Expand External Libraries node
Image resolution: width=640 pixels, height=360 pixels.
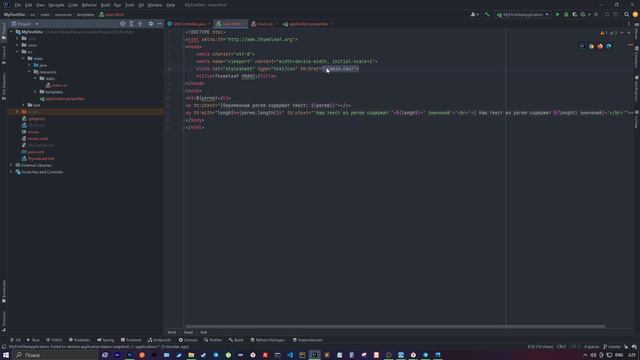click(x=11, y=165)
